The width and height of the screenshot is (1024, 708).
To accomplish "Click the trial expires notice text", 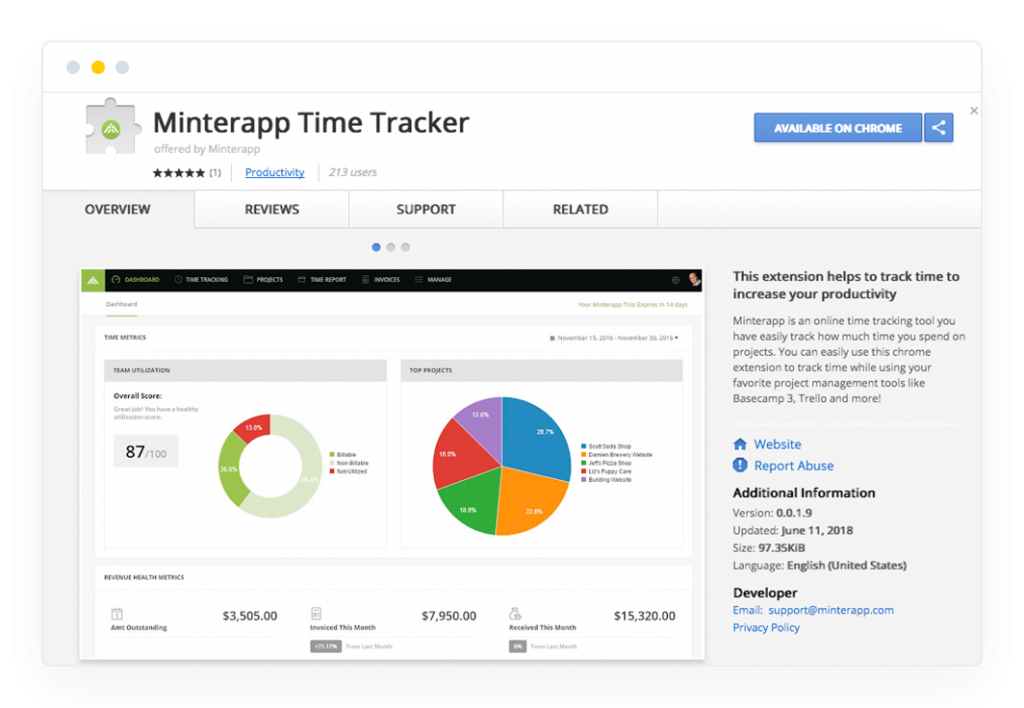I will point(632,304).
